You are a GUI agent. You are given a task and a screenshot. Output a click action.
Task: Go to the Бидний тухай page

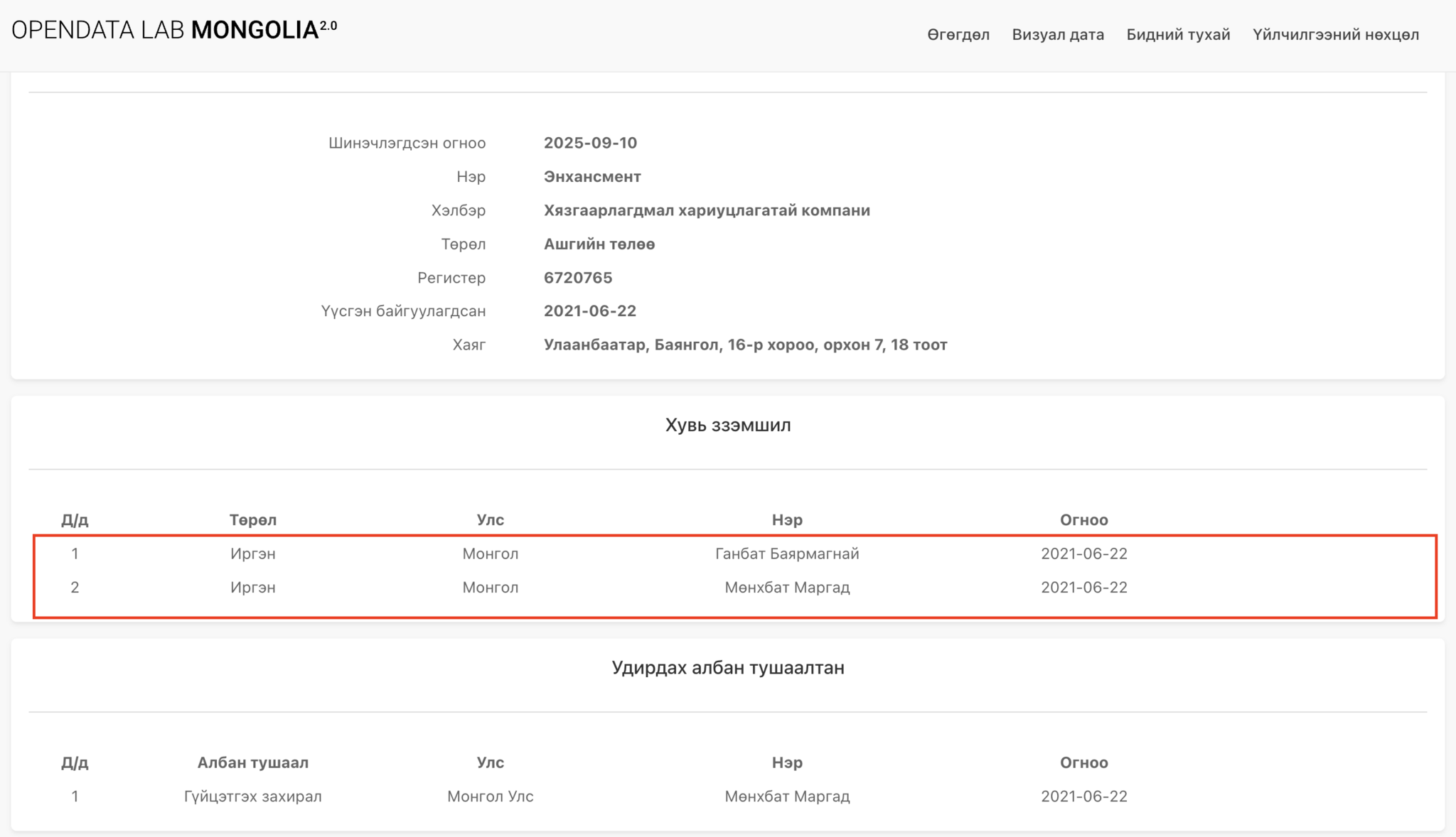click(1177, 34)
